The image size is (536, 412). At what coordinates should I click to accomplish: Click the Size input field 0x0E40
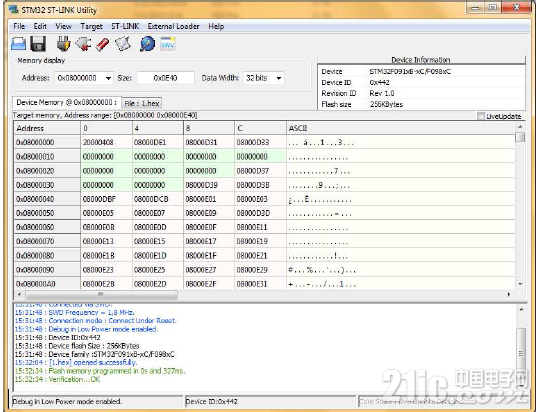click(166, 78)
